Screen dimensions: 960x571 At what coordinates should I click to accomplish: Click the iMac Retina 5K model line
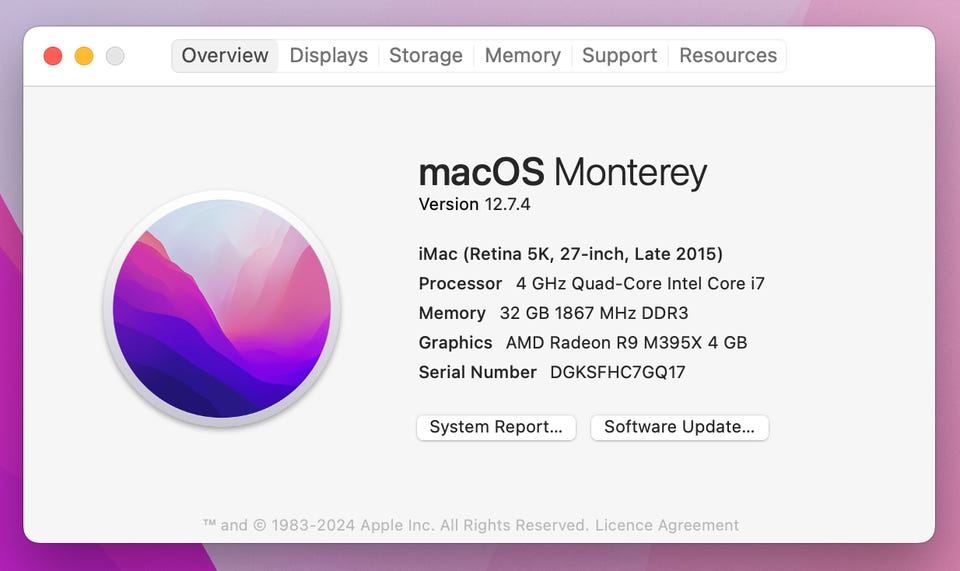[570, 254]
